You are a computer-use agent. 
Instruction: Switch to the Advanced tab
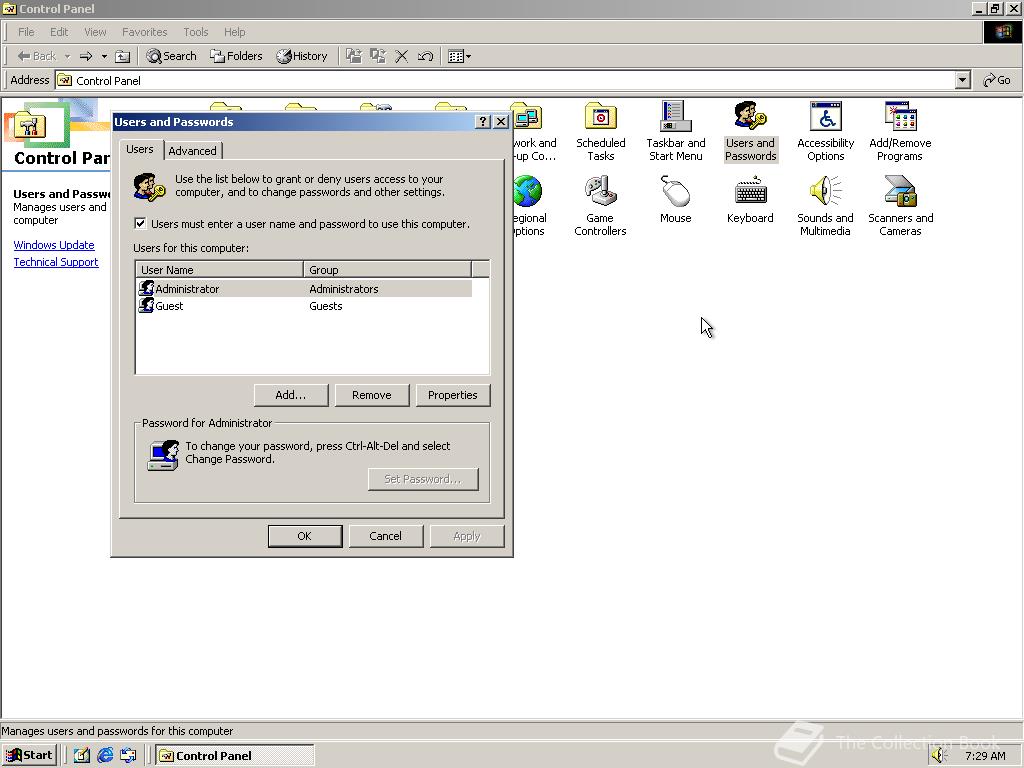click(x=193, y=151)
